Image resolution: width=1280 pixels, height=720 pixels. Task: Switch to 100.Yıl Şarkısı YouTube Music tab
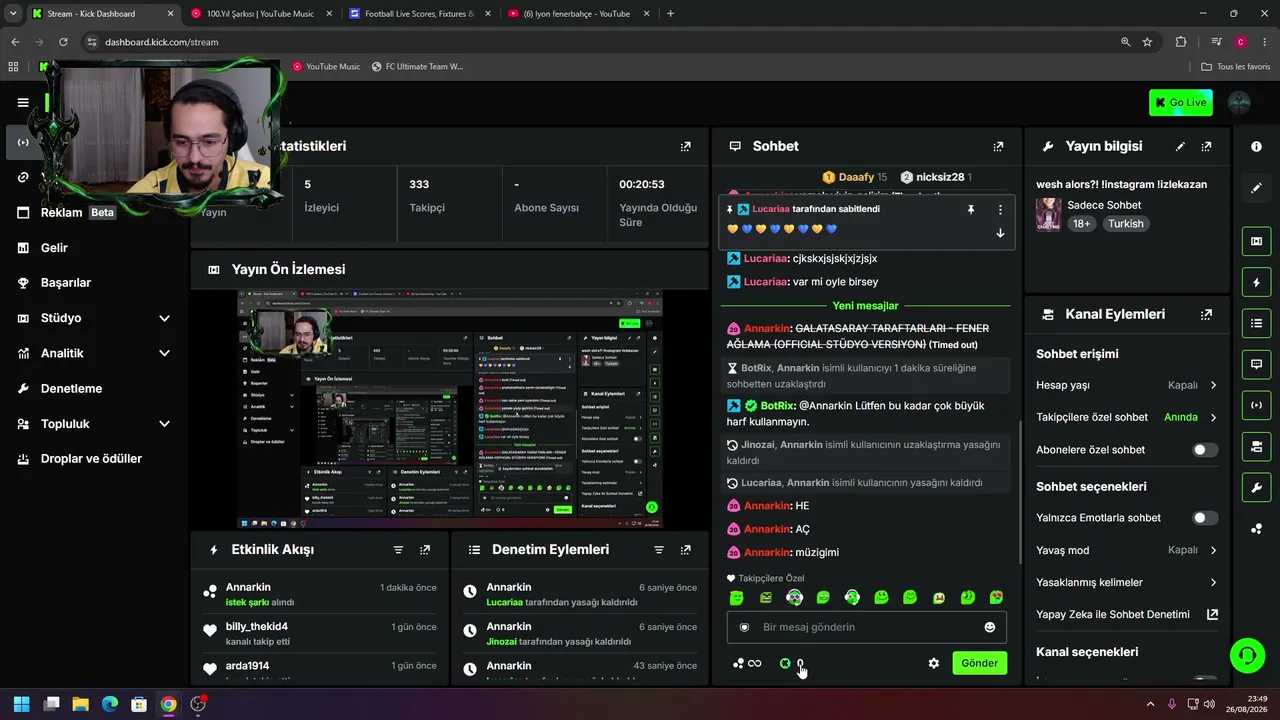pyautogui.click(x=260, y=14)
